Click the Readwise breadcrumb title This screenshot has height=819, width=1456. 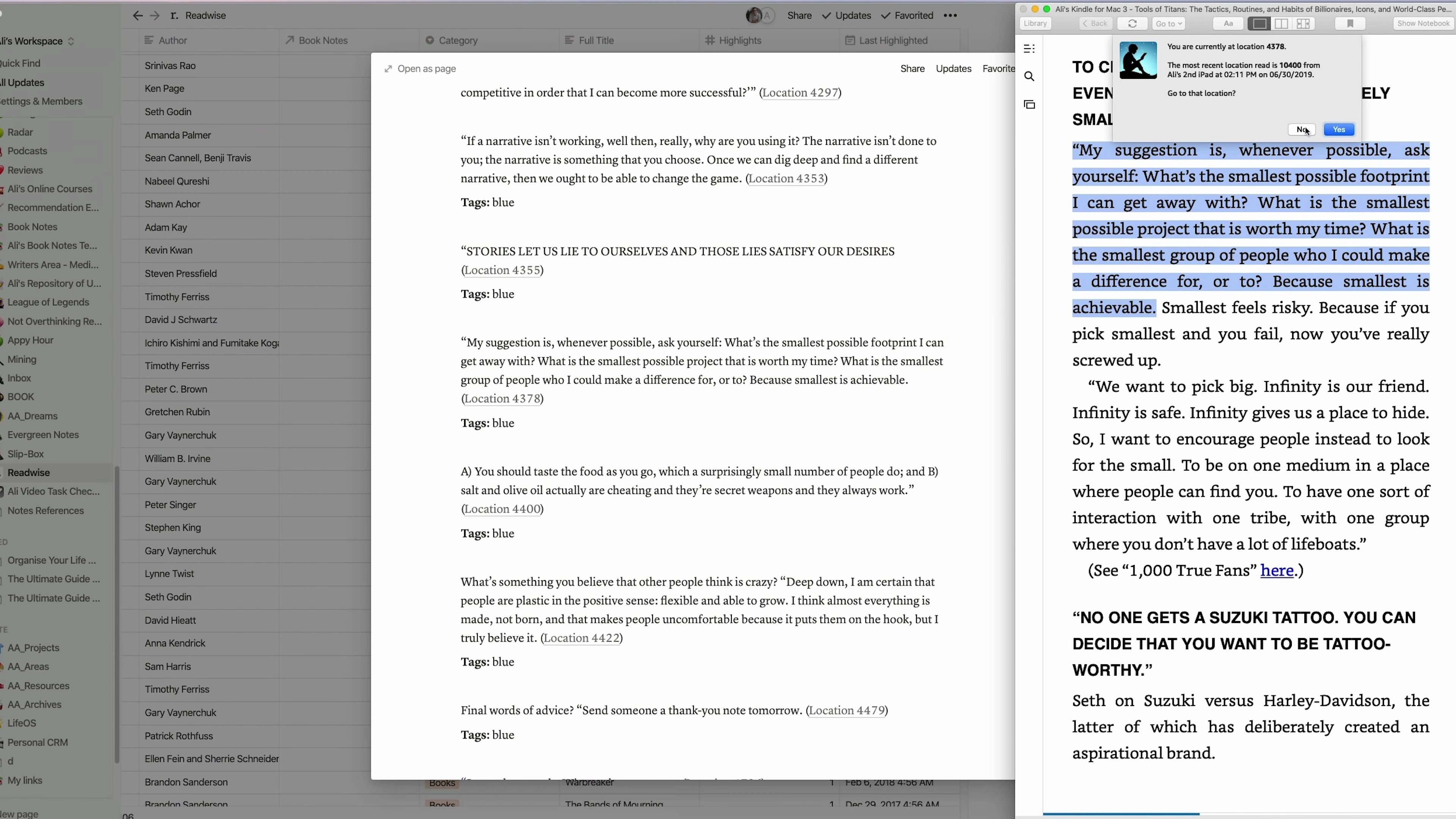205,15
